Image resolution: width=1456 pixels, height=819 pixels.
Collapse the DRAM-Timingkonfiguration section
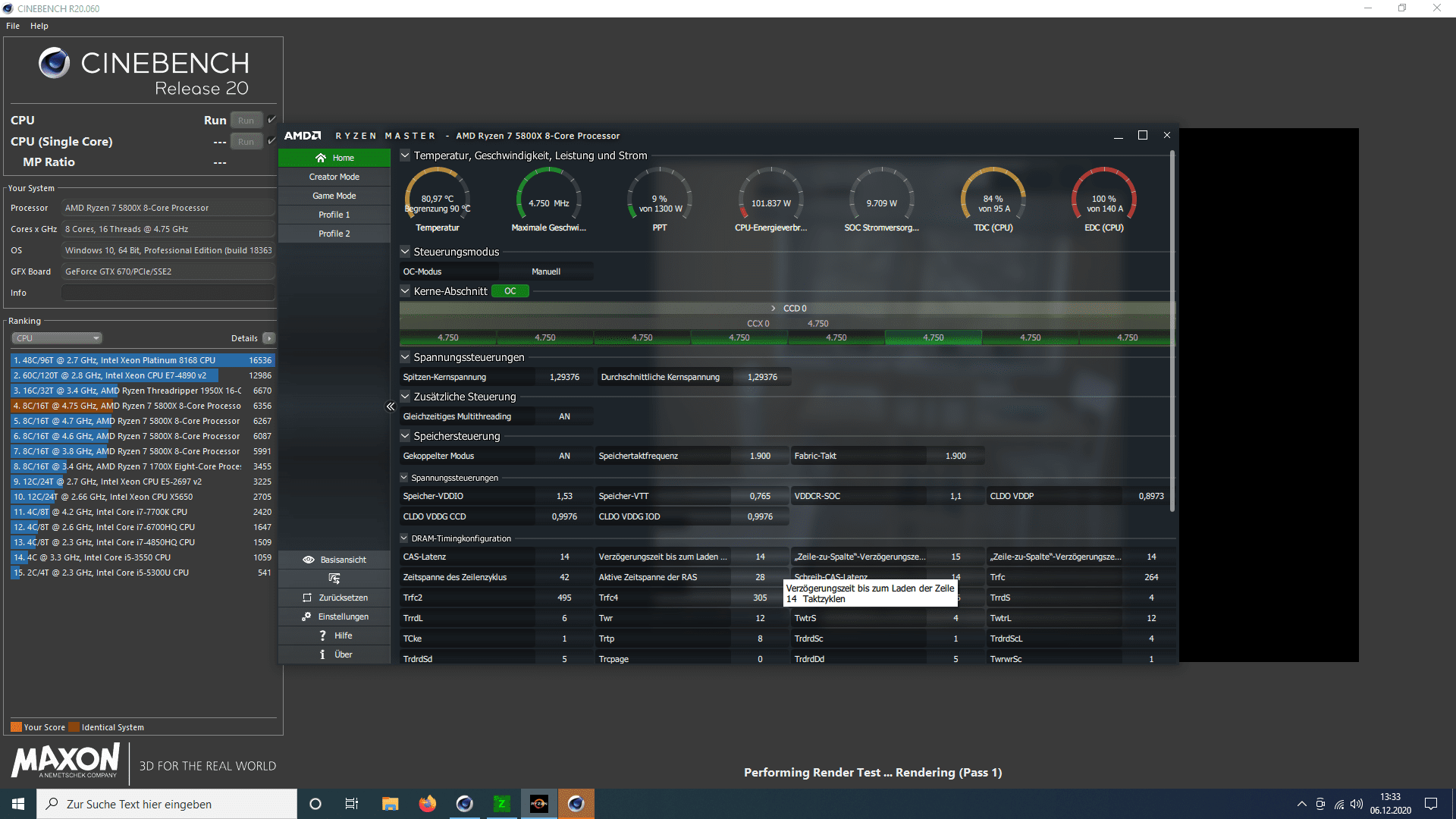point(404,538)
